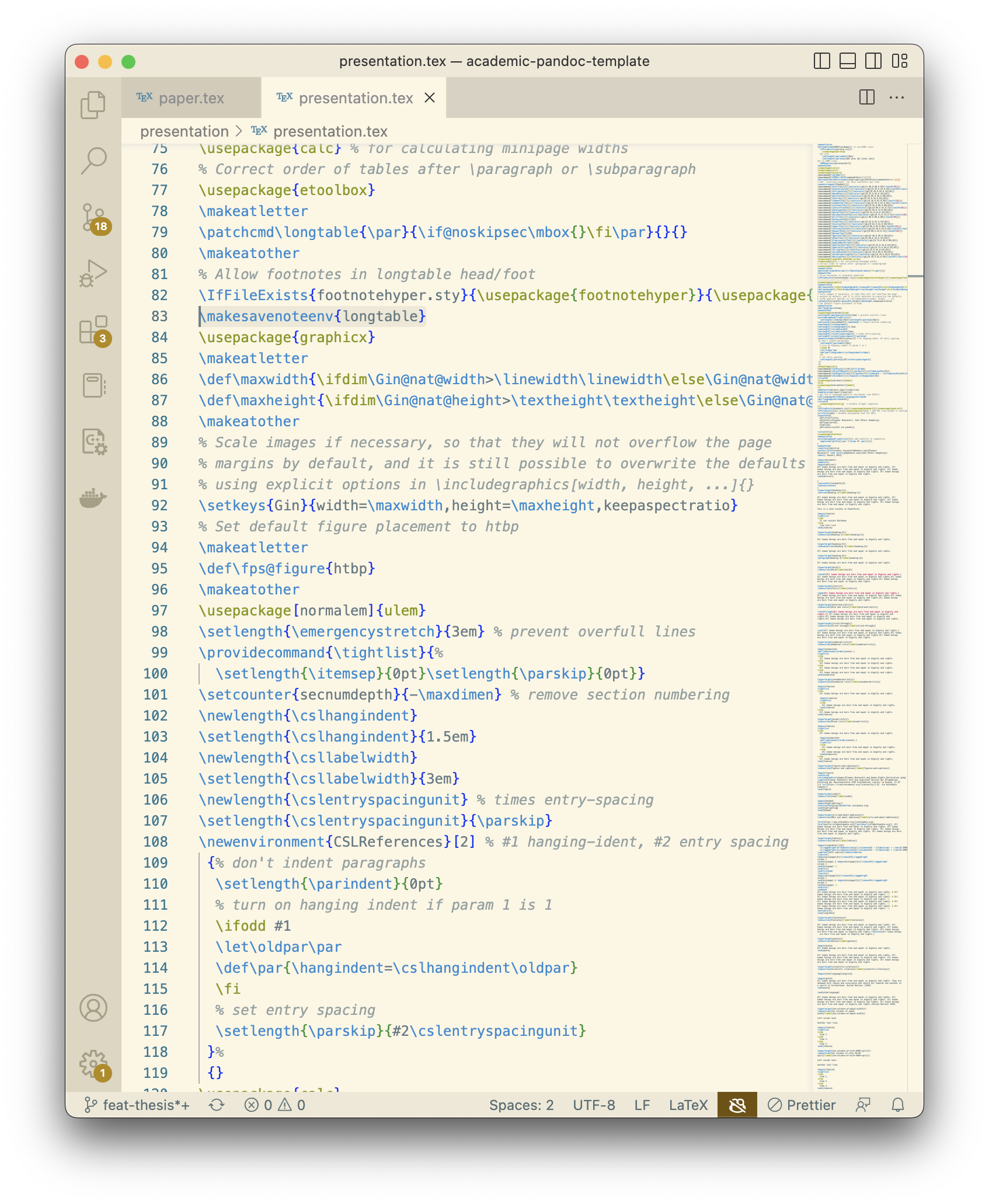The height and width of the screenshot is (1204, 989).
Task: Synchronize changes in status bar
Action: pos(217,1105)
